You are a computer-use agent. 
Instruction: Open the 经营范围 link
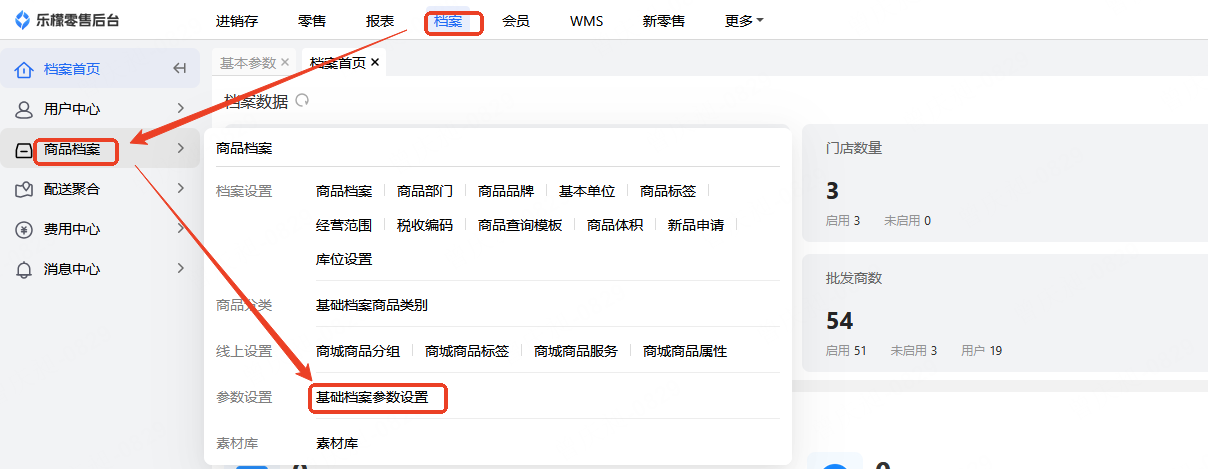point(344,225)
